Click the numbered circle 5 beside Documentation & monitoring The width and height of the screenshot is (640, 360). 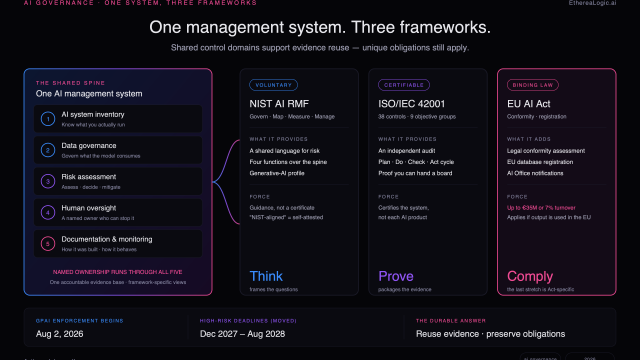(48, 244)
